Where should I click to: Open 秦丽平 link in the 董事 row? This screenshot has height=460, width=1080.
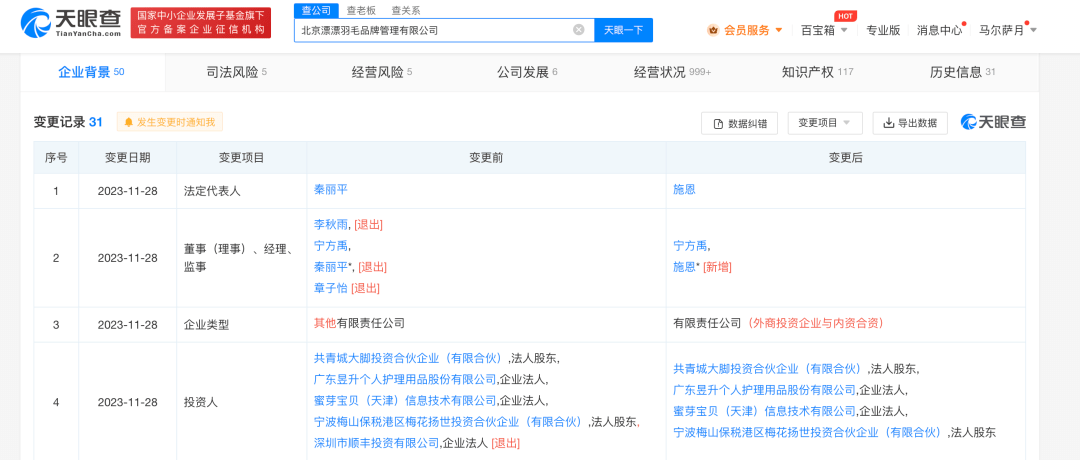point(332,266)
